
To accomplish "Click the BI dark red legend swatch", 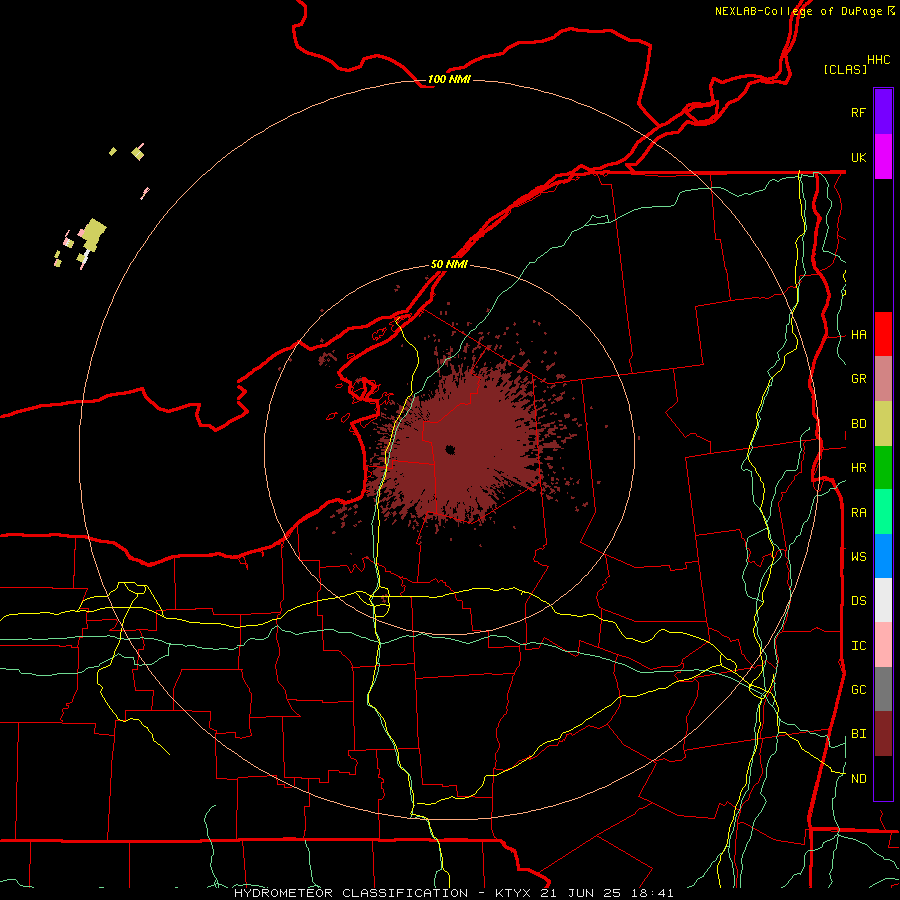I will (x=883, y=734).
